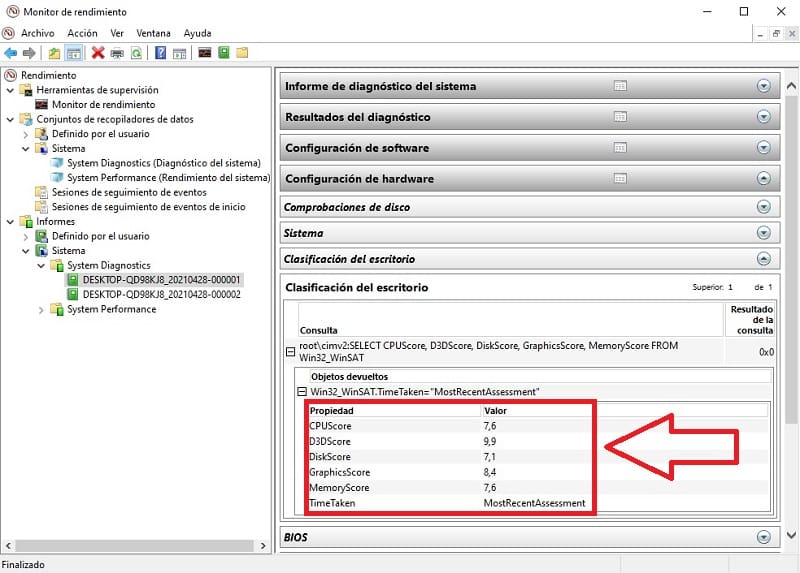This screenshot has height=573, width=800.
Task: Expand Configuración de software section arrow
Action: [x=763, y=148]
